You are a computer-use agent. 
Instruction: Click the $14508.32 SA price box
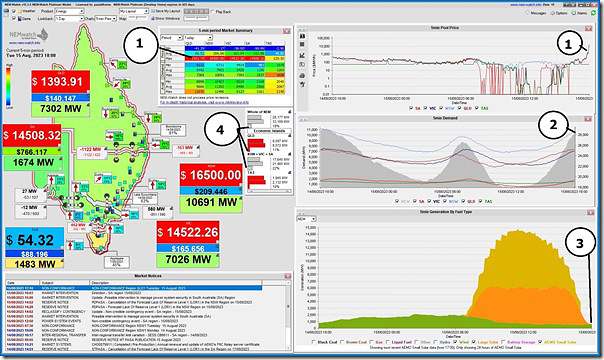point(32,136)
